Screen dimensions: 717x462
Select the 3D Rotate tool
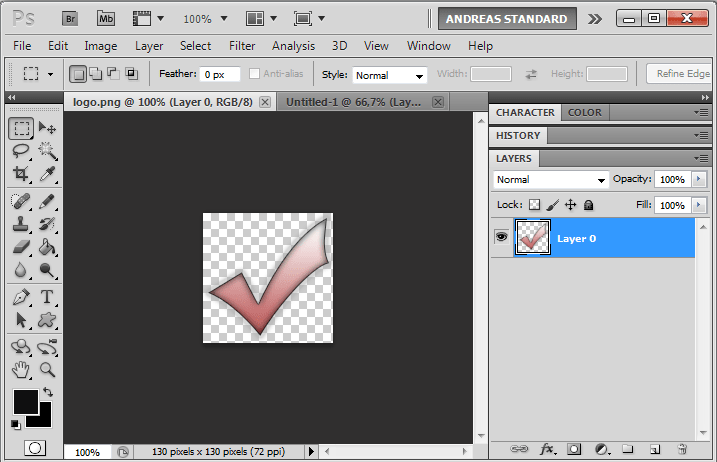click(21, 348)
